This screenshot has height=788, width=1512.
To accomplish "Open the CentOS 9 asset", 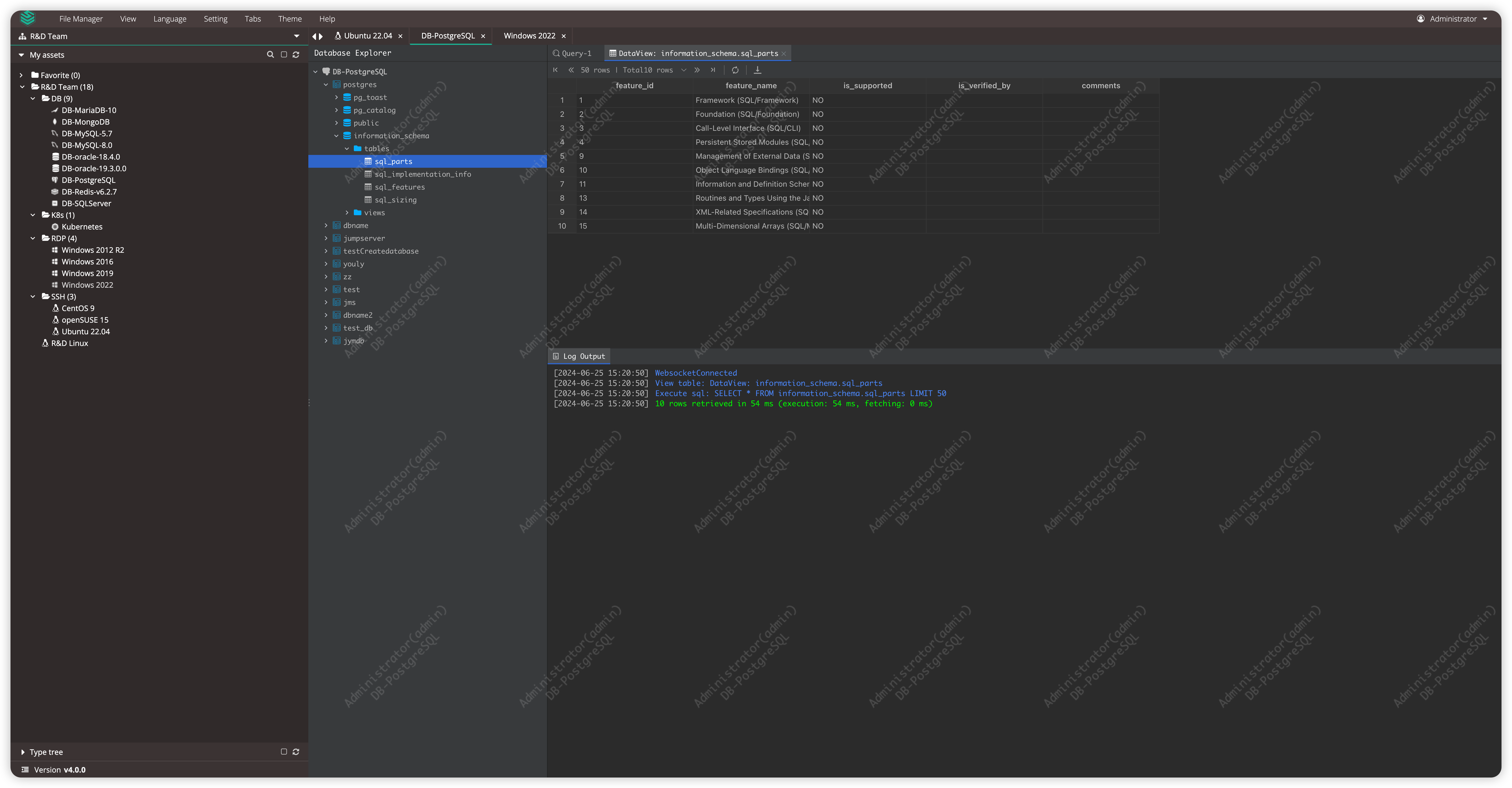I will (77, 308).
